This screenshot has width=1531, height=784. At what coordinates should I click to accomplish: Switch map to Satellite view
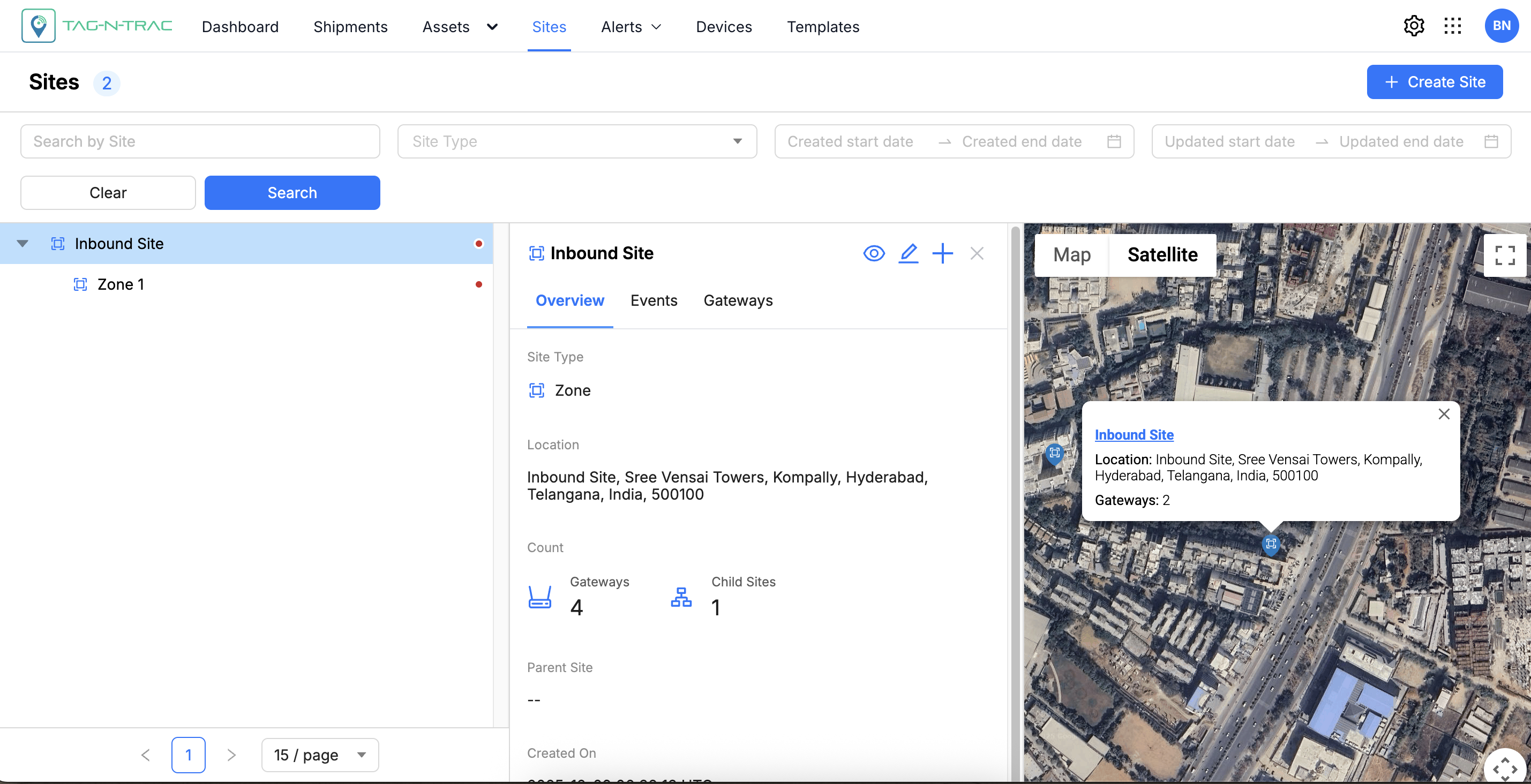tap(1162, 255)
